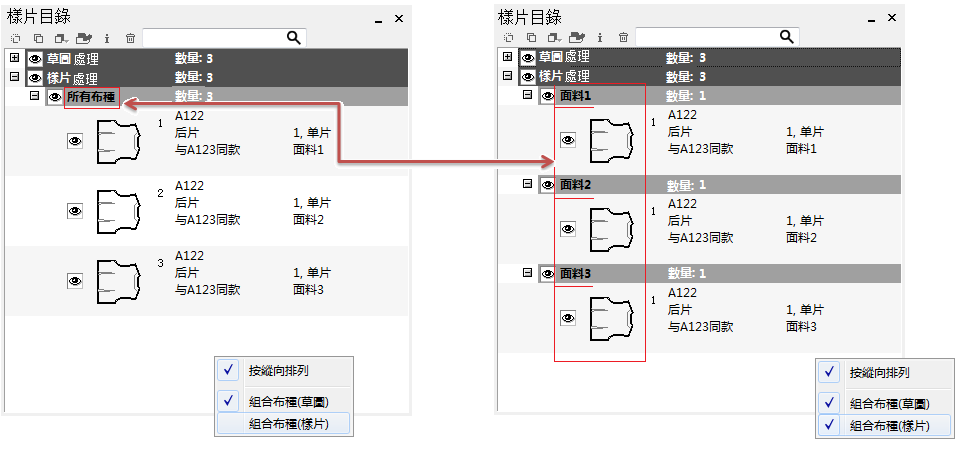Toggle eye icon of 面料3 pattern piece
Image resolution: width=959 pixels, height=450 pixels.
(x=568, y=318)
